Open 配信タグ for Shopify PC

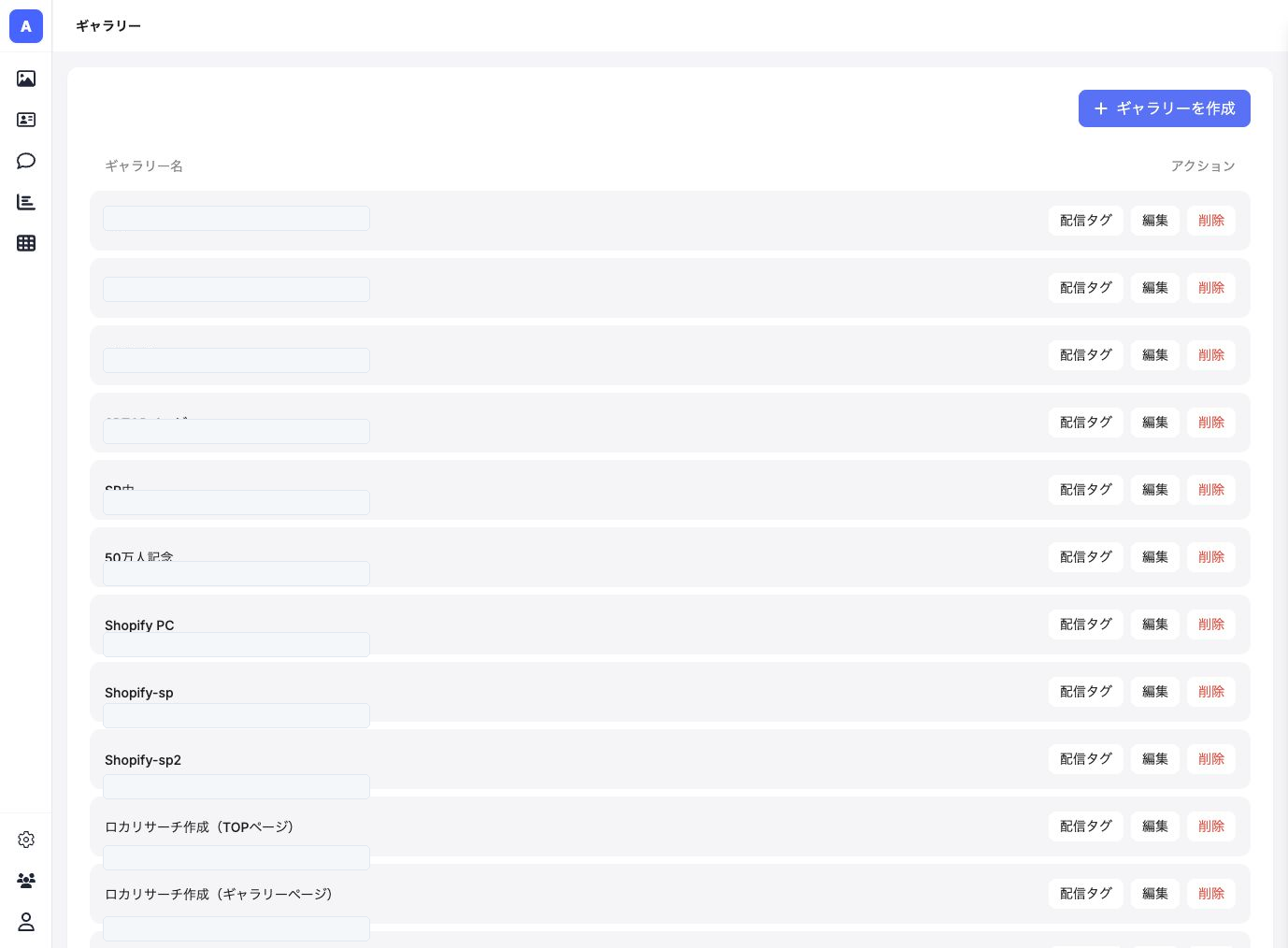pyautogui.click(x=1086, y=625)
